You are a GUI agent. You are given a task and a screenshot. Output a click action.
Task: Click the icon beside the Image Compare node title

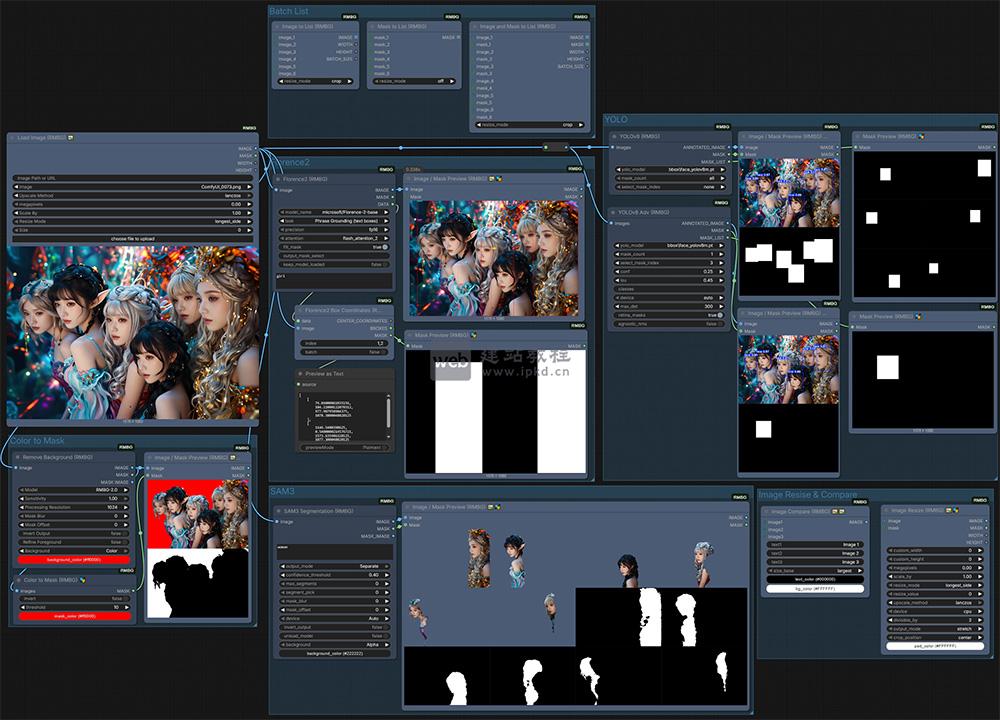(x=838, y=509)
